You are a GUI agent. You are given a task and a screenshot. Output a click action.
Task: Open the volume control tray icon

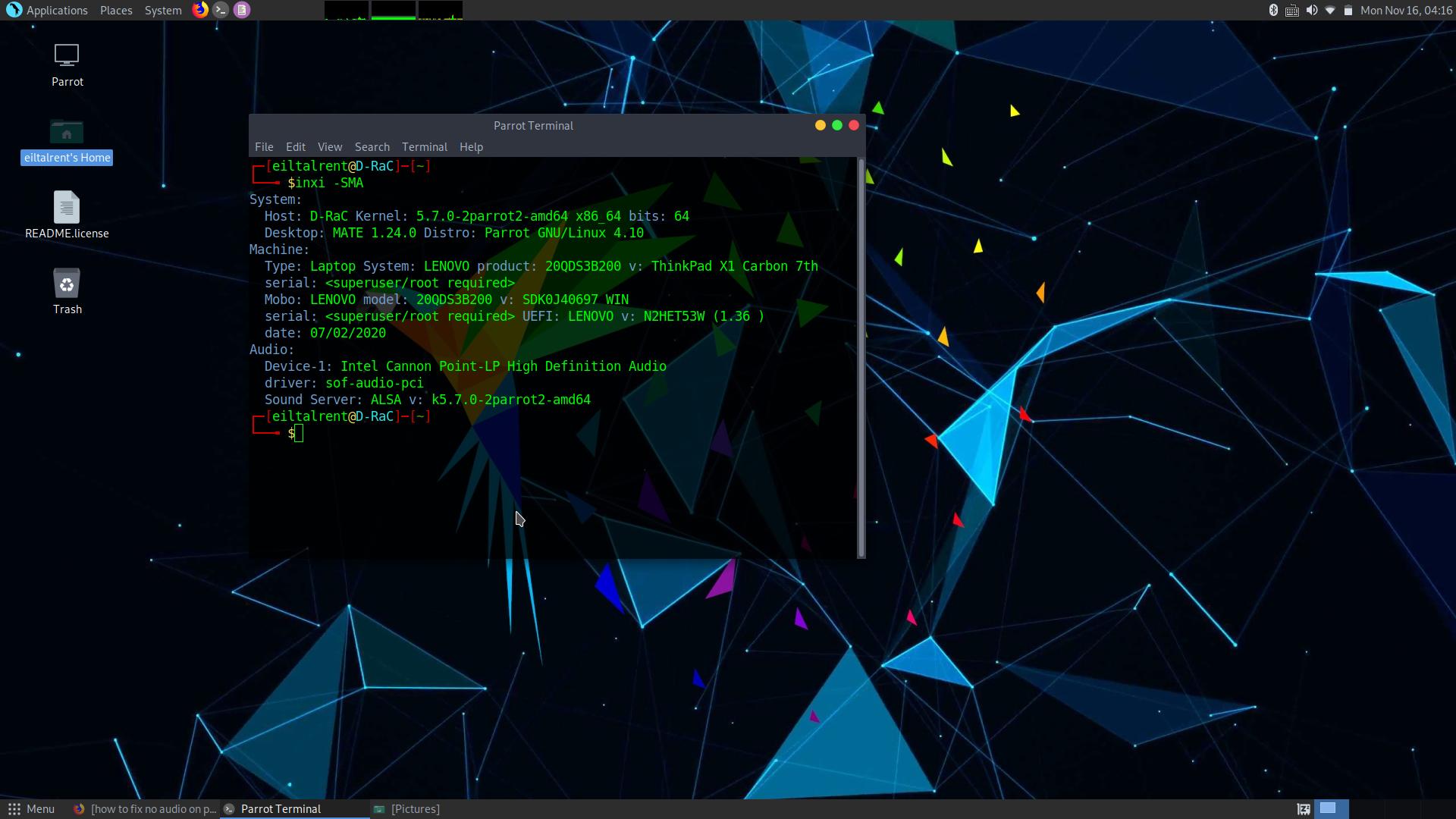tap(1311, 10)
